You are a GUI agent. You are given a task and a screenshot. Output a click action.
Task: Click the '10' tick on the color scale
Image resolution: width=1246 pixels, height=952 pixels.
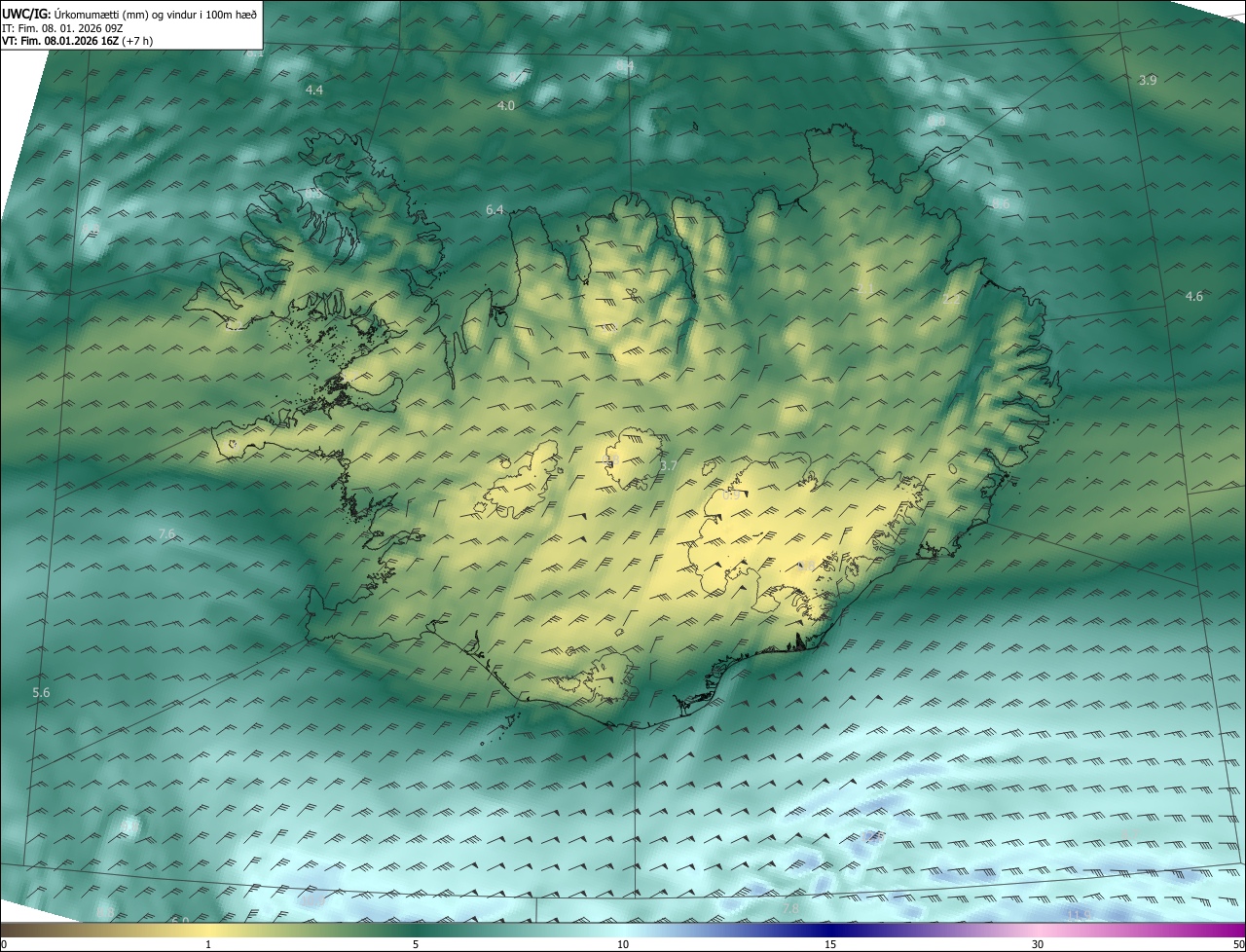623,944
